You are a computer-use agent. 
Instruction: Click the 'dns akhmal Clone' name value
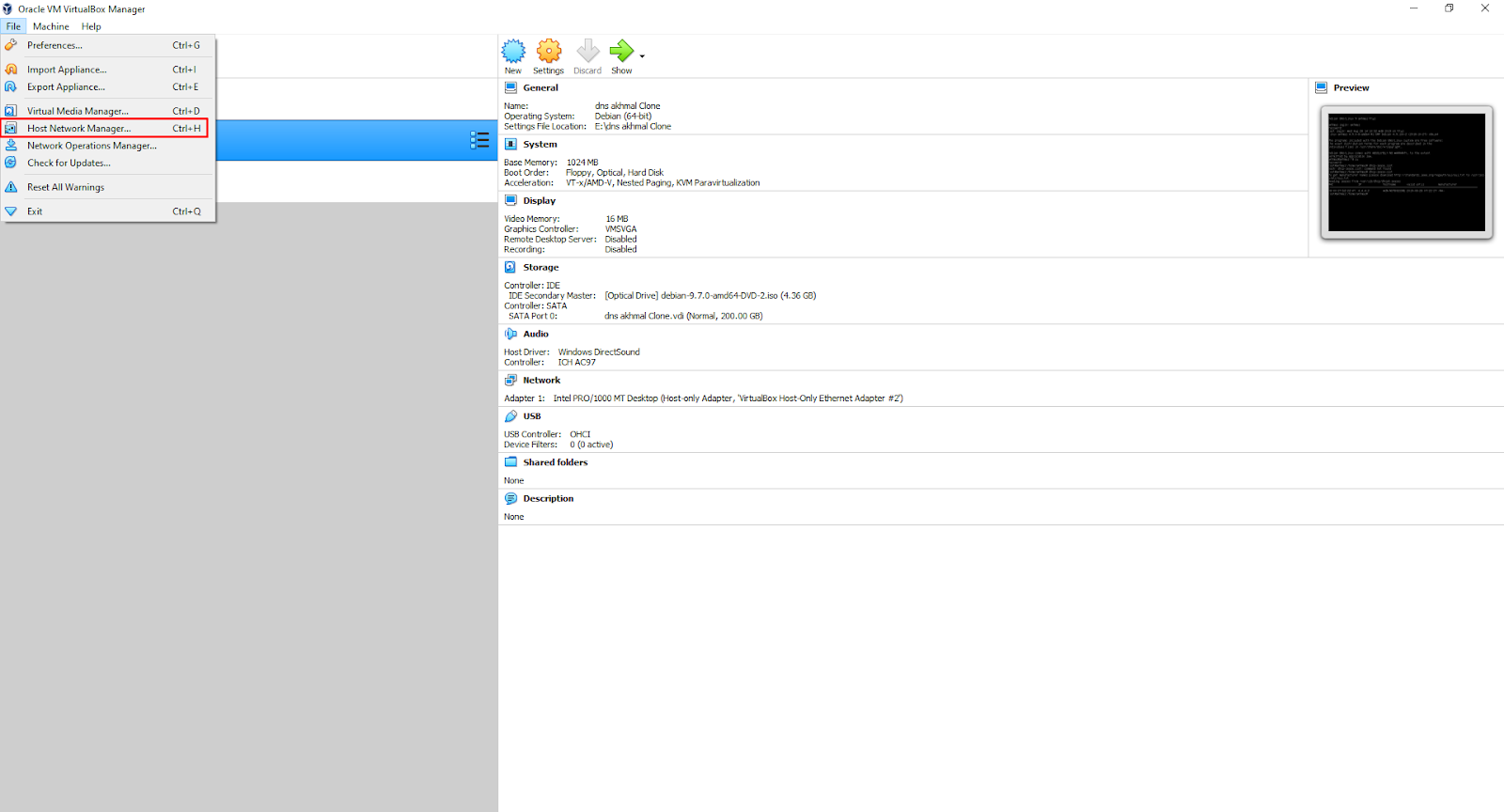tap(628, 106)
